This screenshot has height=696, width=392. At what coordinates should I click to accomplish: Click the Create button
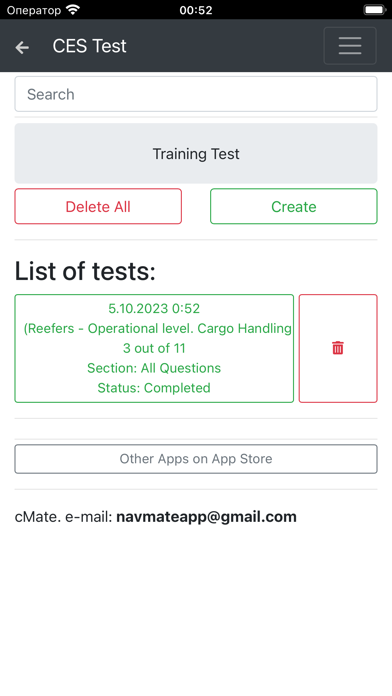tap(293, 206)
